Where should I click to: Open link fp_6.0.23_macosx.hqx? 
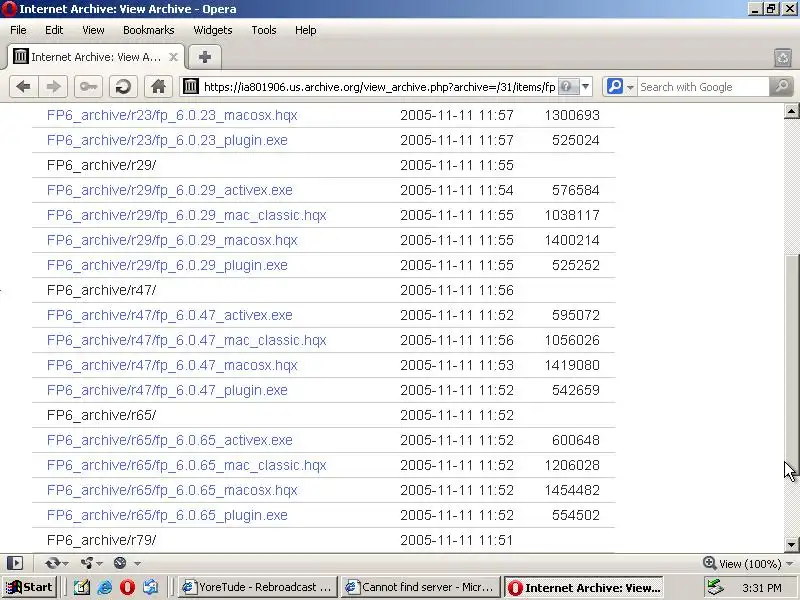[172, 115]
